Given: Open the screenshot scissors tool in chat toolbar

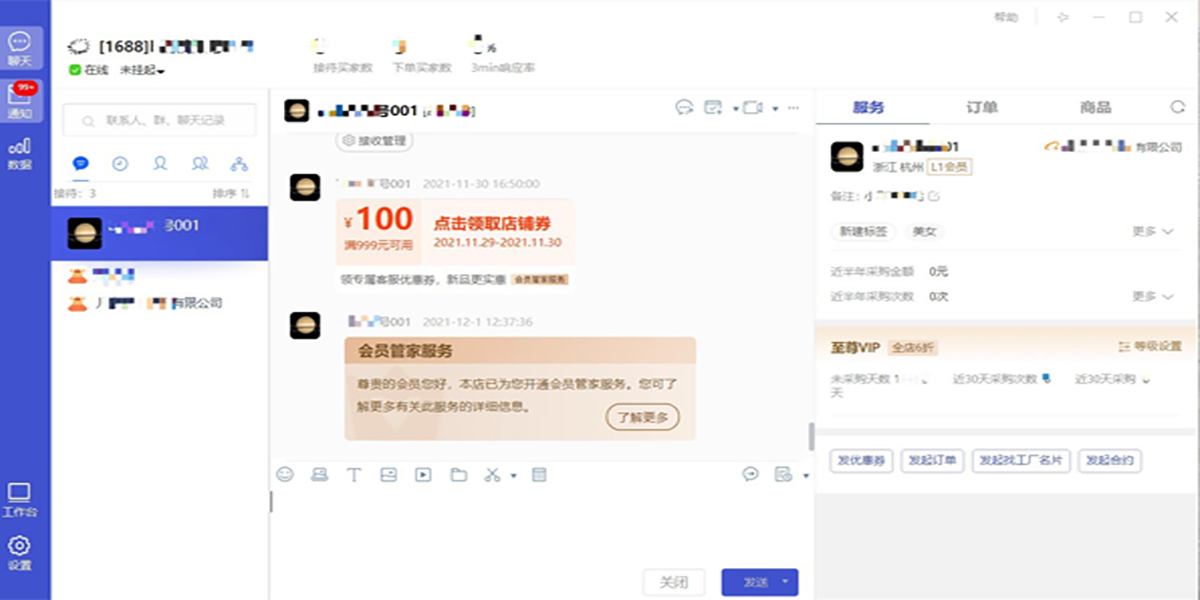Looking at the screenshot, I should [x=491, y=474].
